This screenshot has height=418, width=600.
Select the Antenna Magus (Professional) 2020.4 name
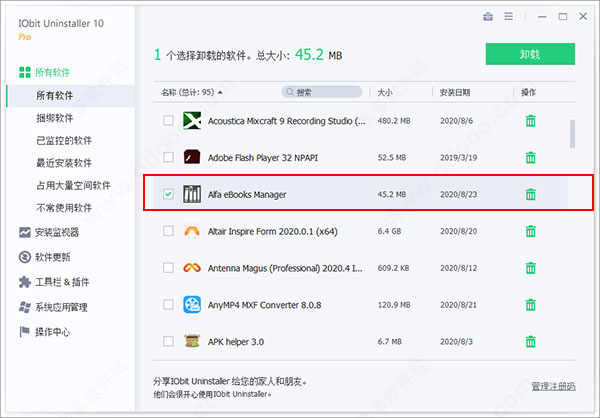(x=285, y=268)
